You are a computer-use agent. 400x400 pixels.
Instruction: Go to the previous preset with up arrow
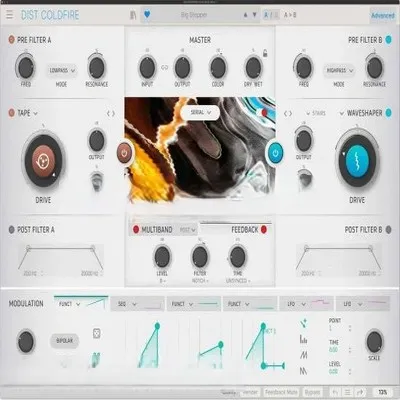tap(246, 15)
